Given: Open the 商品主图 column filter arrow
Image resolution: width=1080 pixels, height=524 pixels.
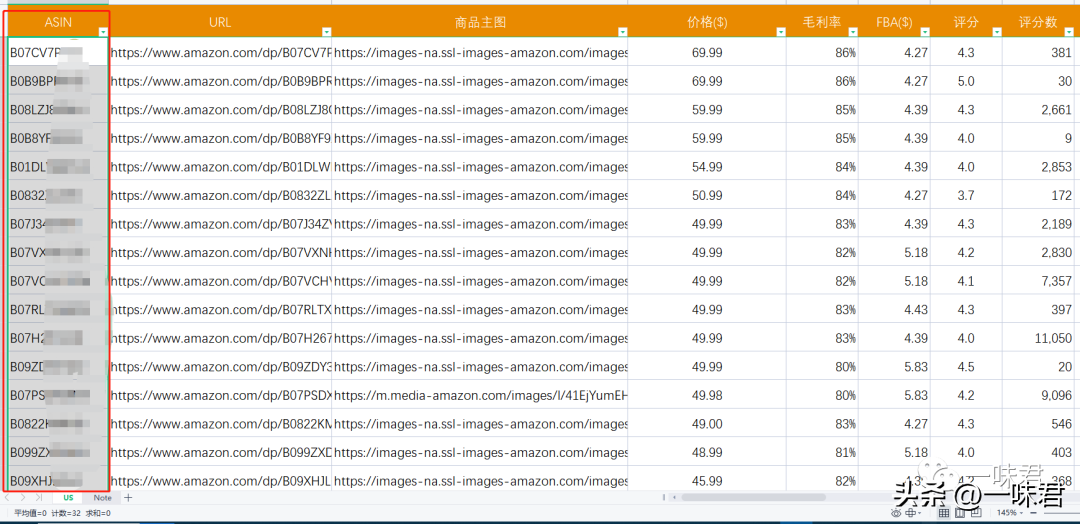Looking at the screenshot, I should coord(623,32).
